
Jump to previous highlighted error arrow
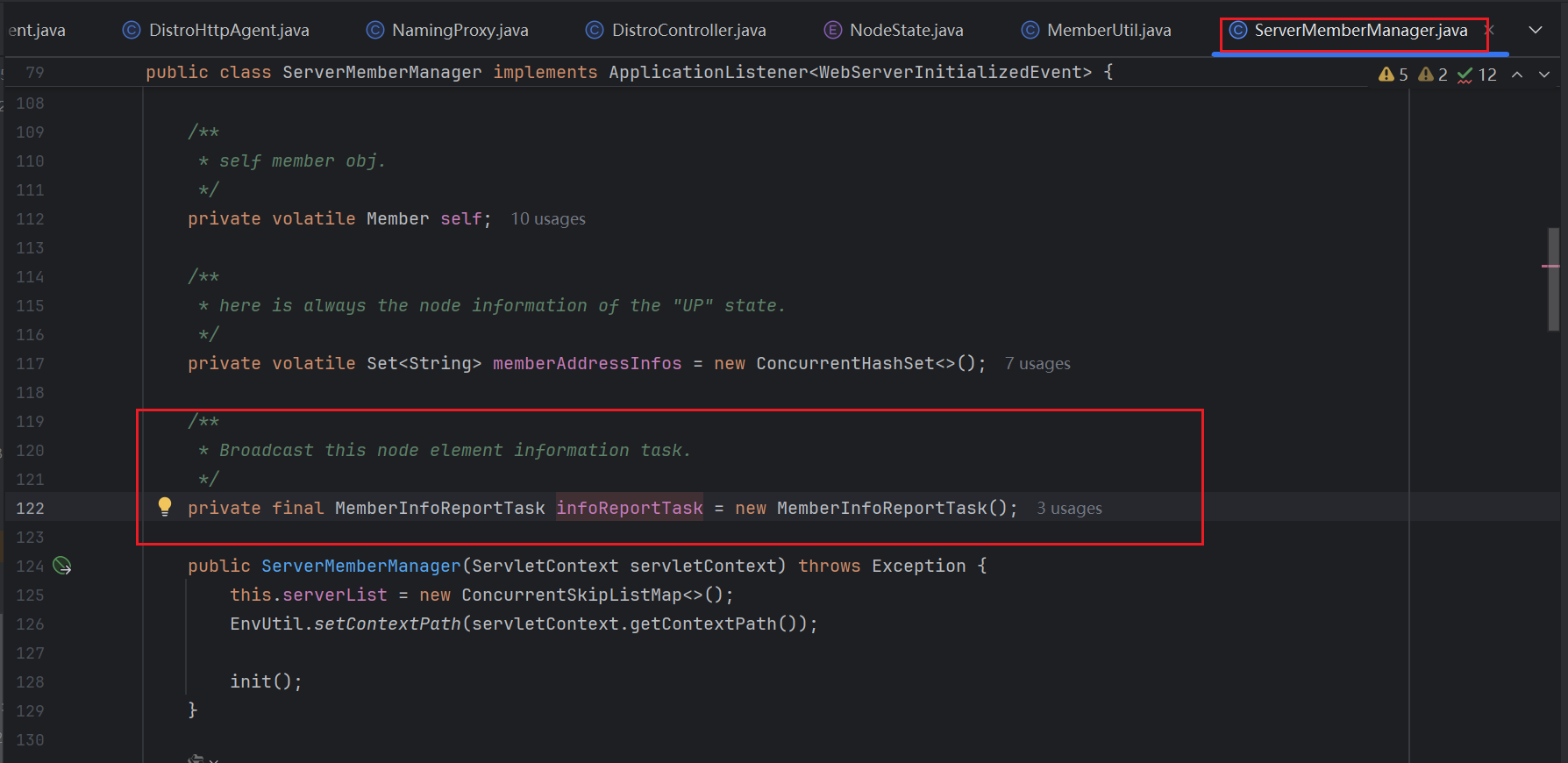tap(1517, 75)
